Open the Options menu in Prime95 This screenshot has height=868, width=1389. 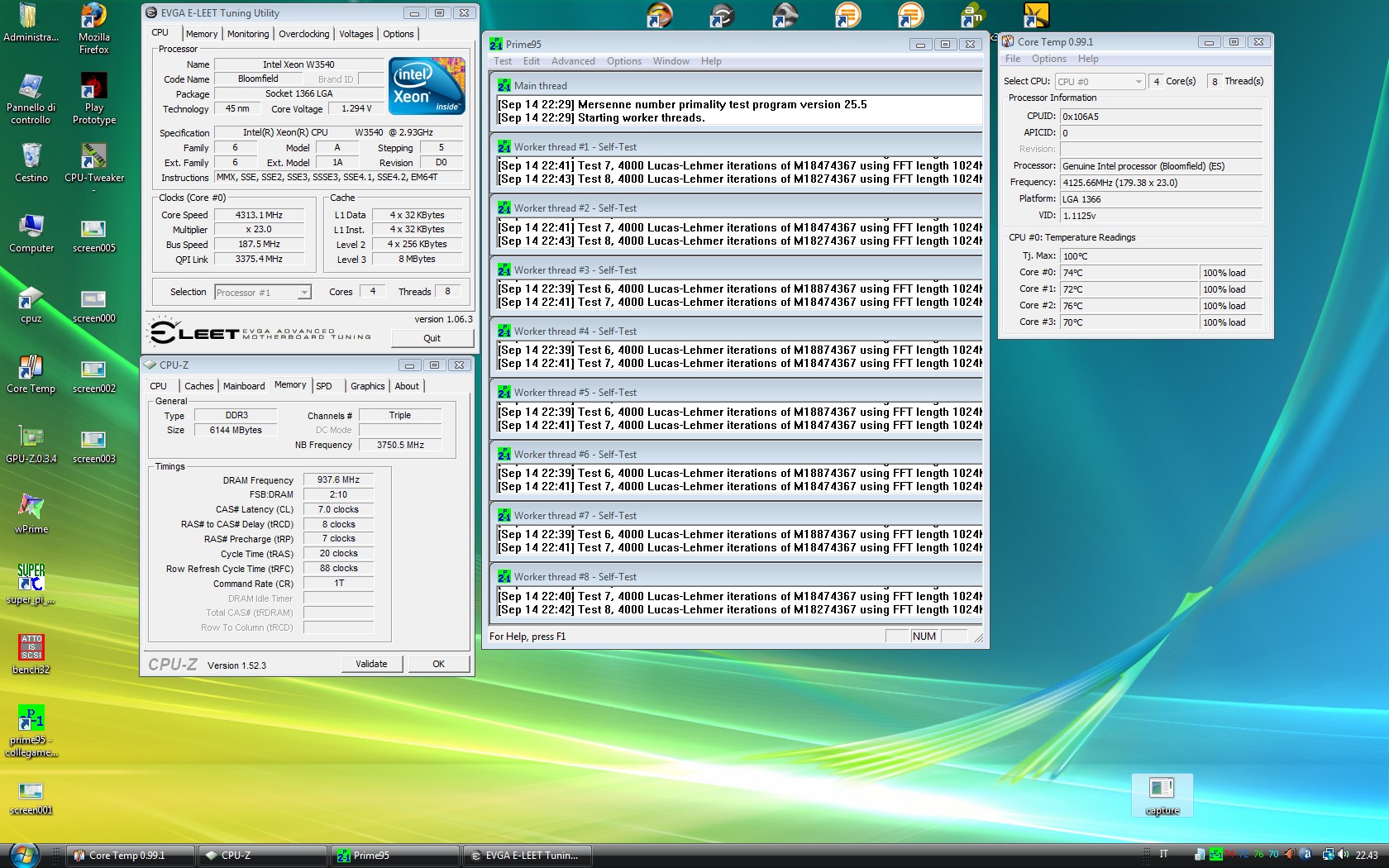[623, 61]
